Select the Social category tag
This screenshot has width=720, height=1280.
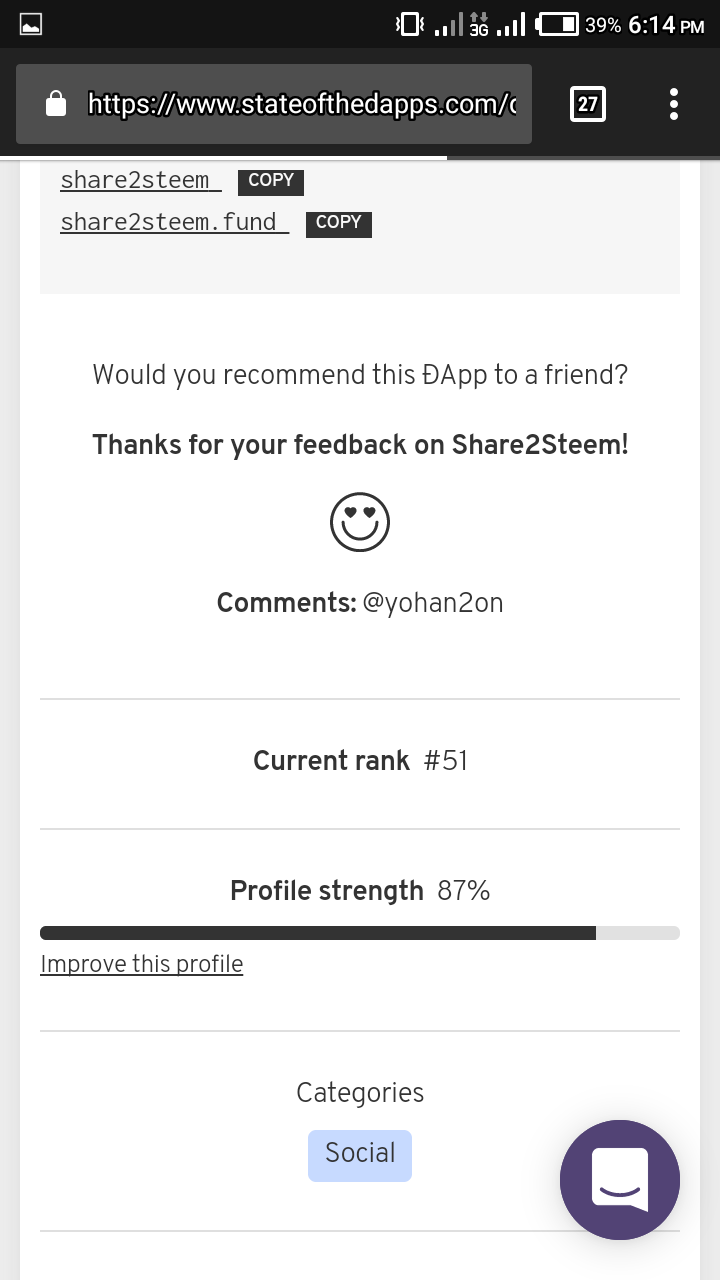[360, 1155]
